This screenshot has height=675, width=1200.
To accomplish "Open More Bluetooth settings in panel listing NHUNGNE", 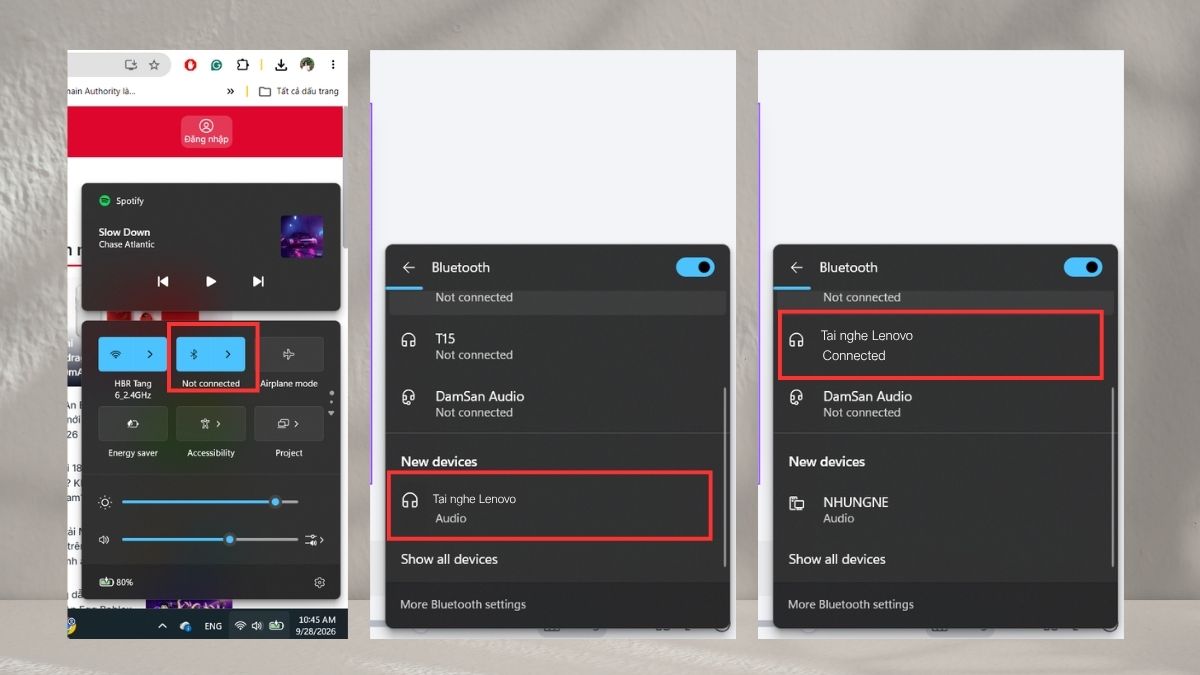I will 851,604.
